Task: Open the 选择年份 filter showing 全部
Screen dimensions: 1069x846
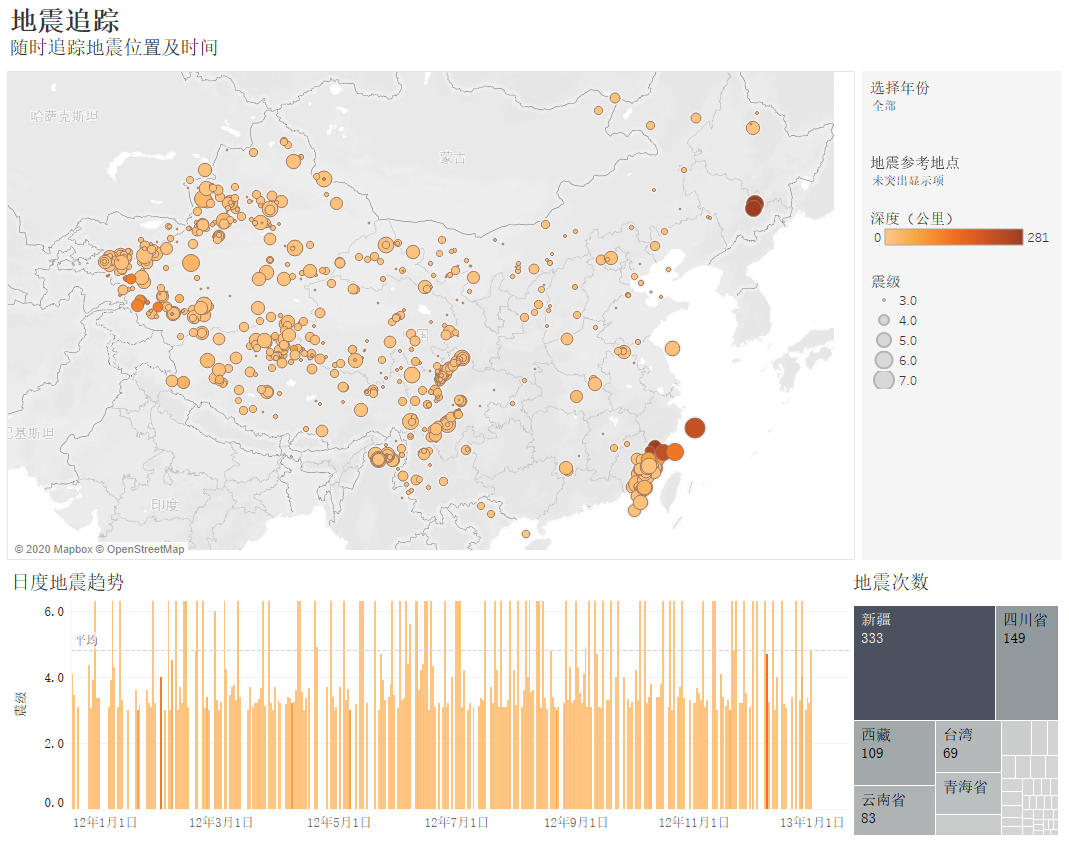Action: (x=884, y=106)
